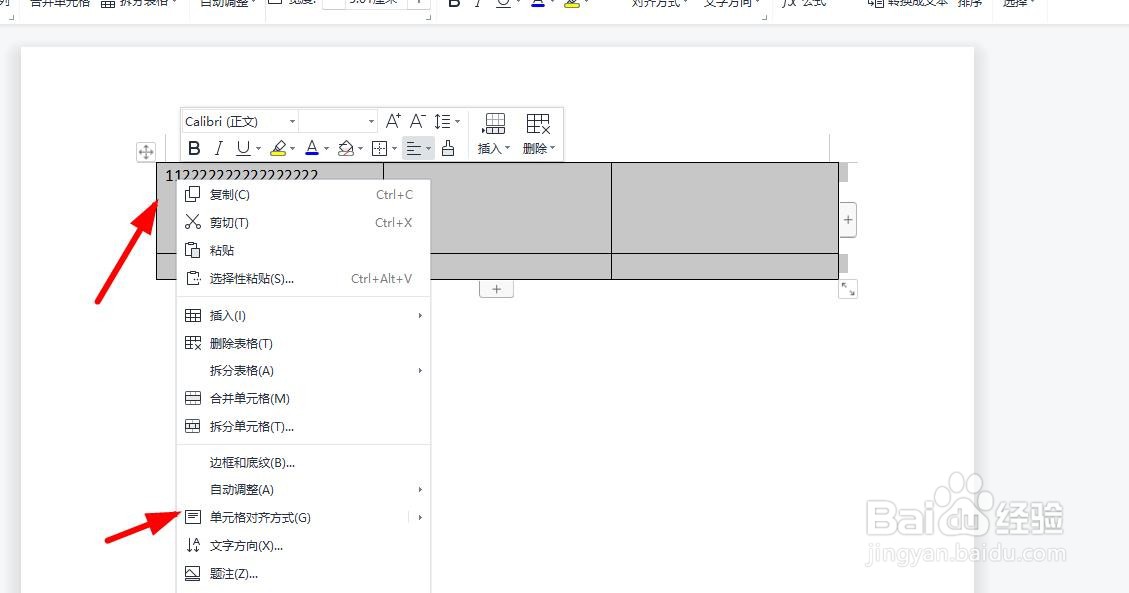1129x593 pixels.
Task: Toggle bold formatting on floating toolbar
Action: coord(194,148)
